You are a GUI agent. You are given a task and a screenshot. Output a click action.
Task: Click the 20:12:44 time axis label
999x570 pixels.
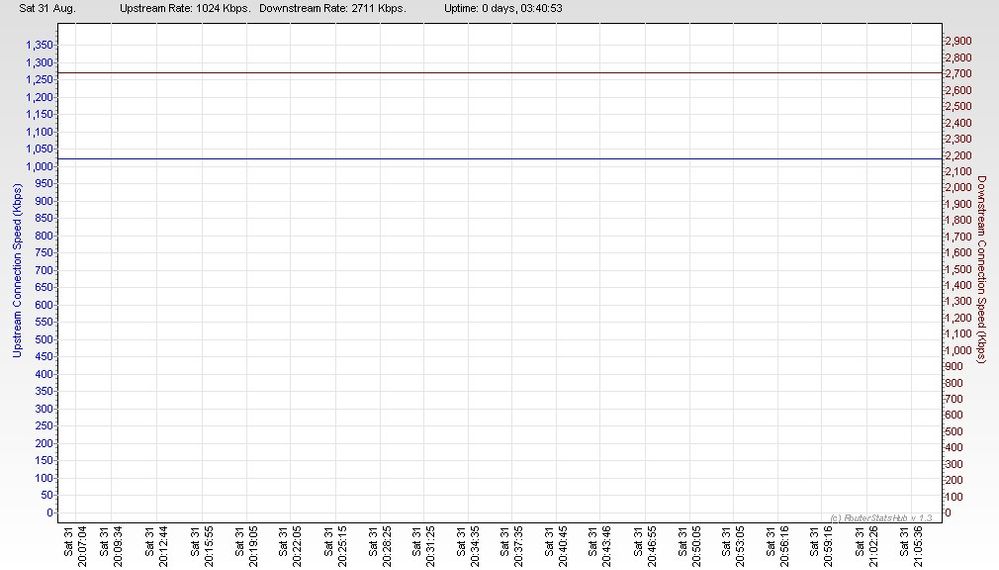click(162, 546)
